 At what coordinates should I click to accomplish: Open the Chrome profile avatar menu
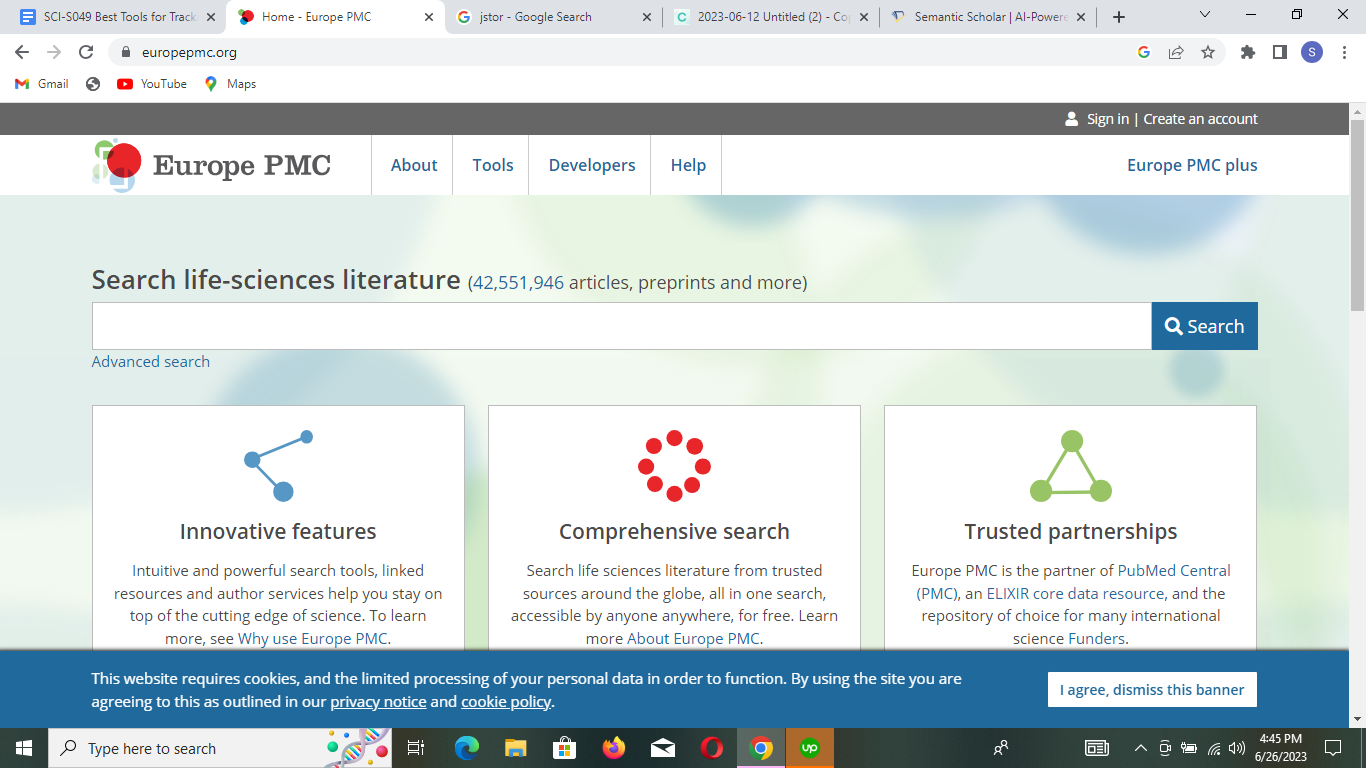1312,52
